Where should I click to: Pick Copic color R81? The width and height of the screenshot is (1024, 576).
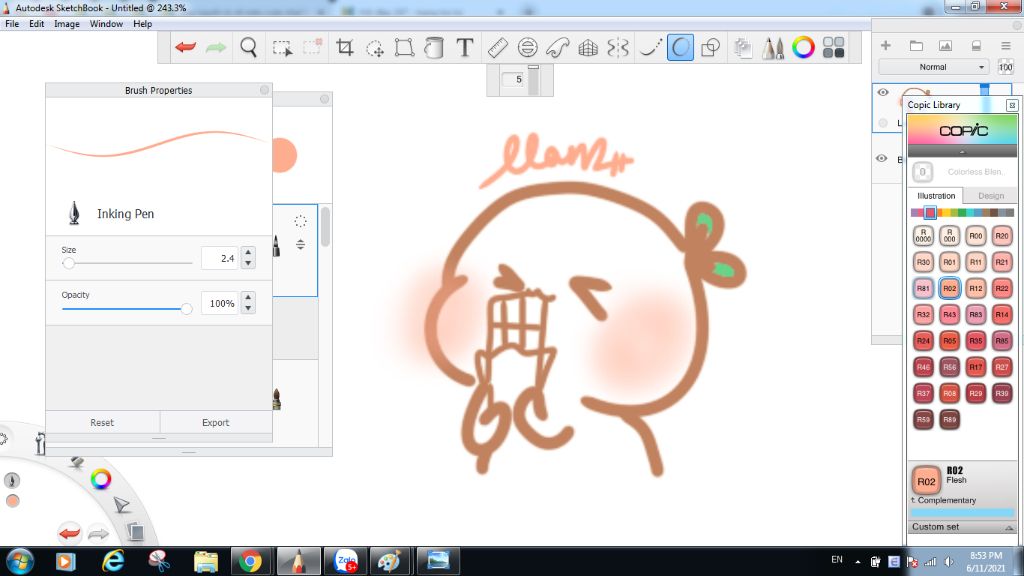tap(923, 288)
